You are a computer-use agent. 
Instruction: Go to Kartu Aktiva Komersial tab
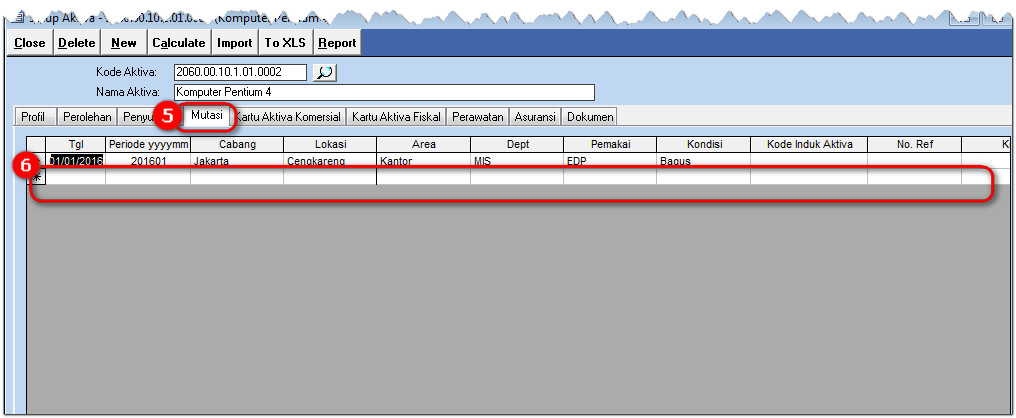click(x=290, y=117)
